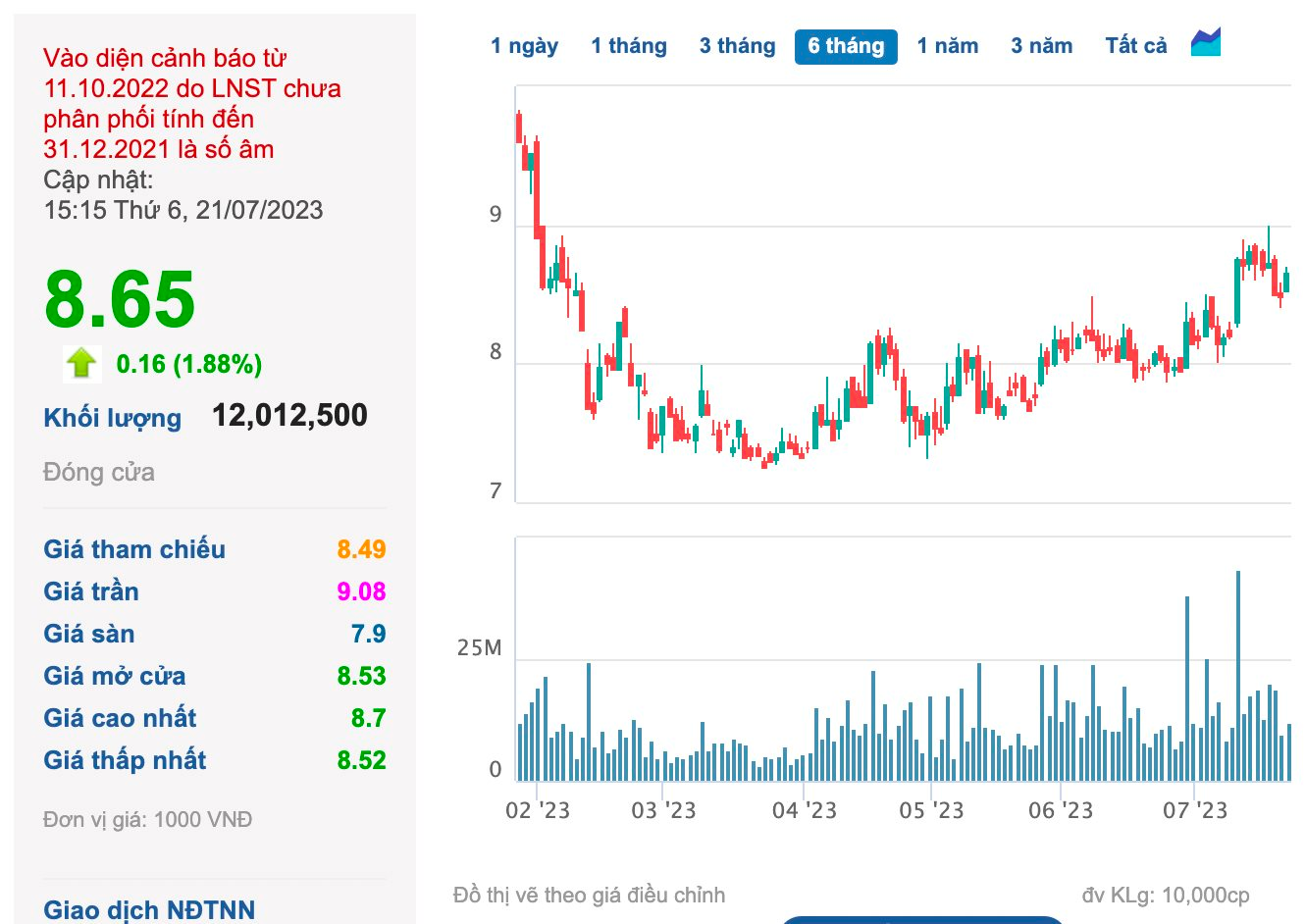Viewport: 1305px width, 924px height.
Task: Select the 1 ngày time range tab
Action: tap(524, 46)
